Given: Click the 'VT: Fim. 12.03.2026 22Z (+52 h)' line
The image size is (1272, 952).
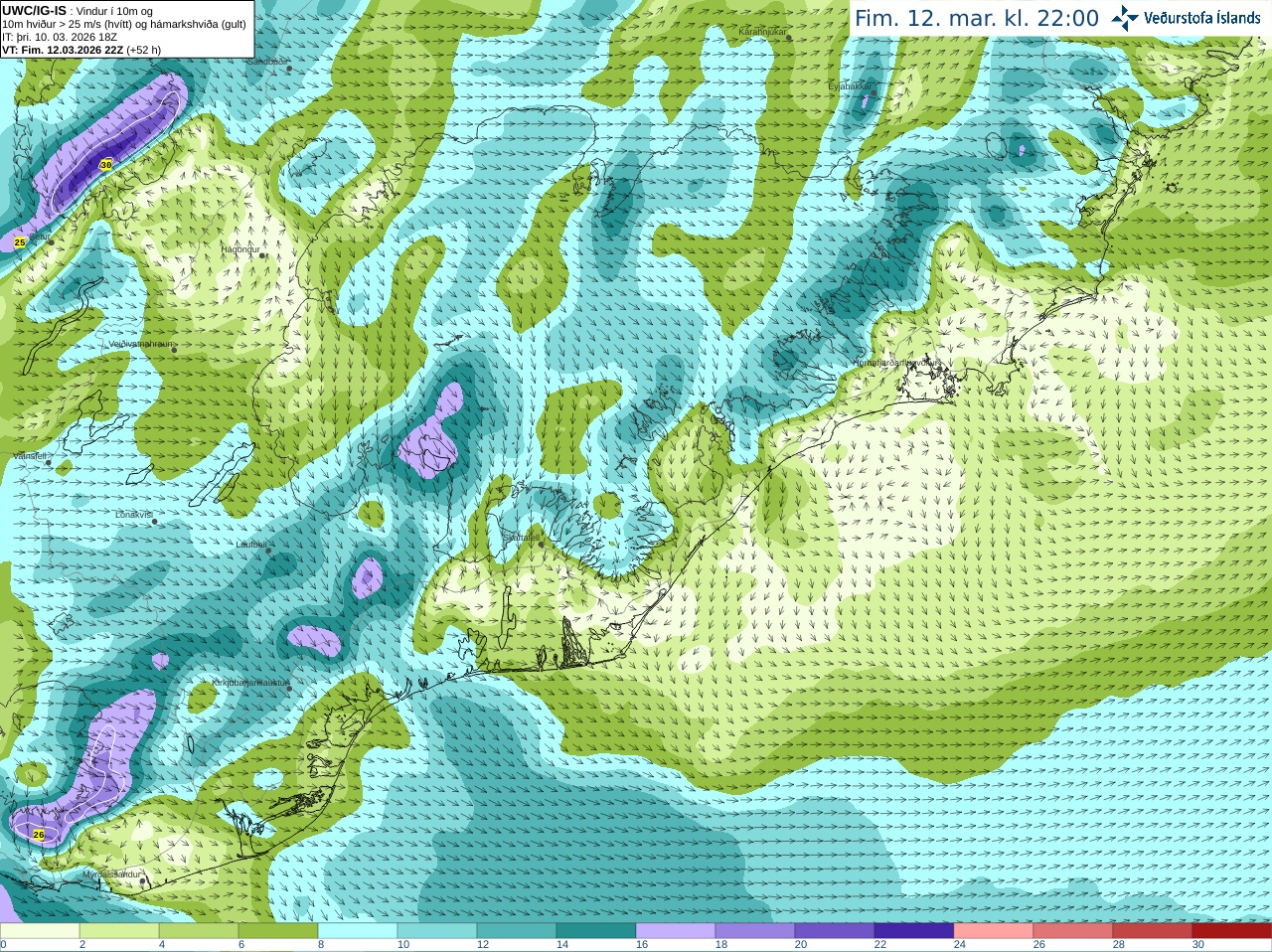Looking at the screenshot, I should (81, 50).
